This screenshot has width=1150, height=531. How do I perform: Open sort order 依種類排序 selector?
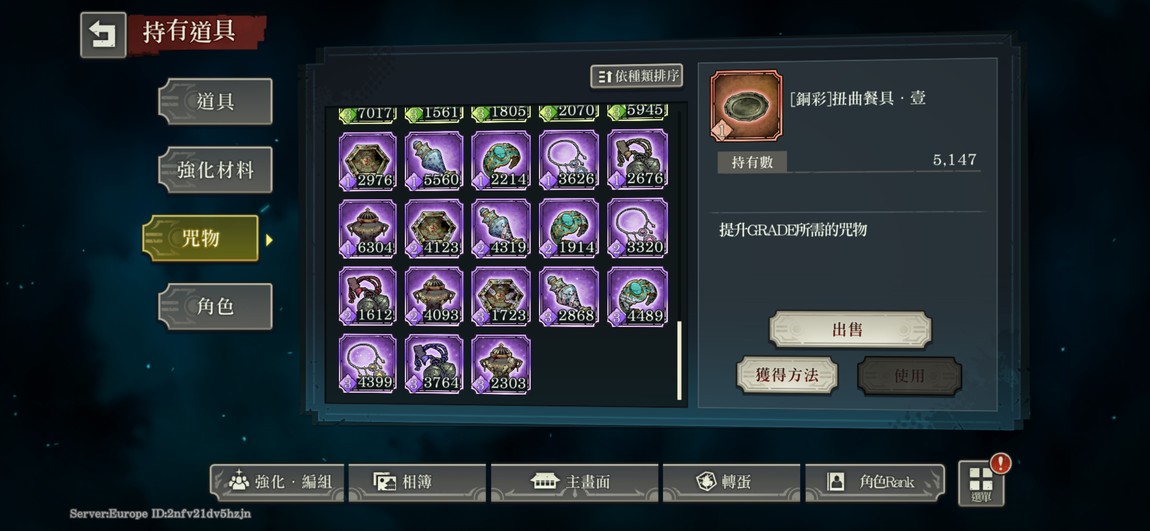point(637,76)
